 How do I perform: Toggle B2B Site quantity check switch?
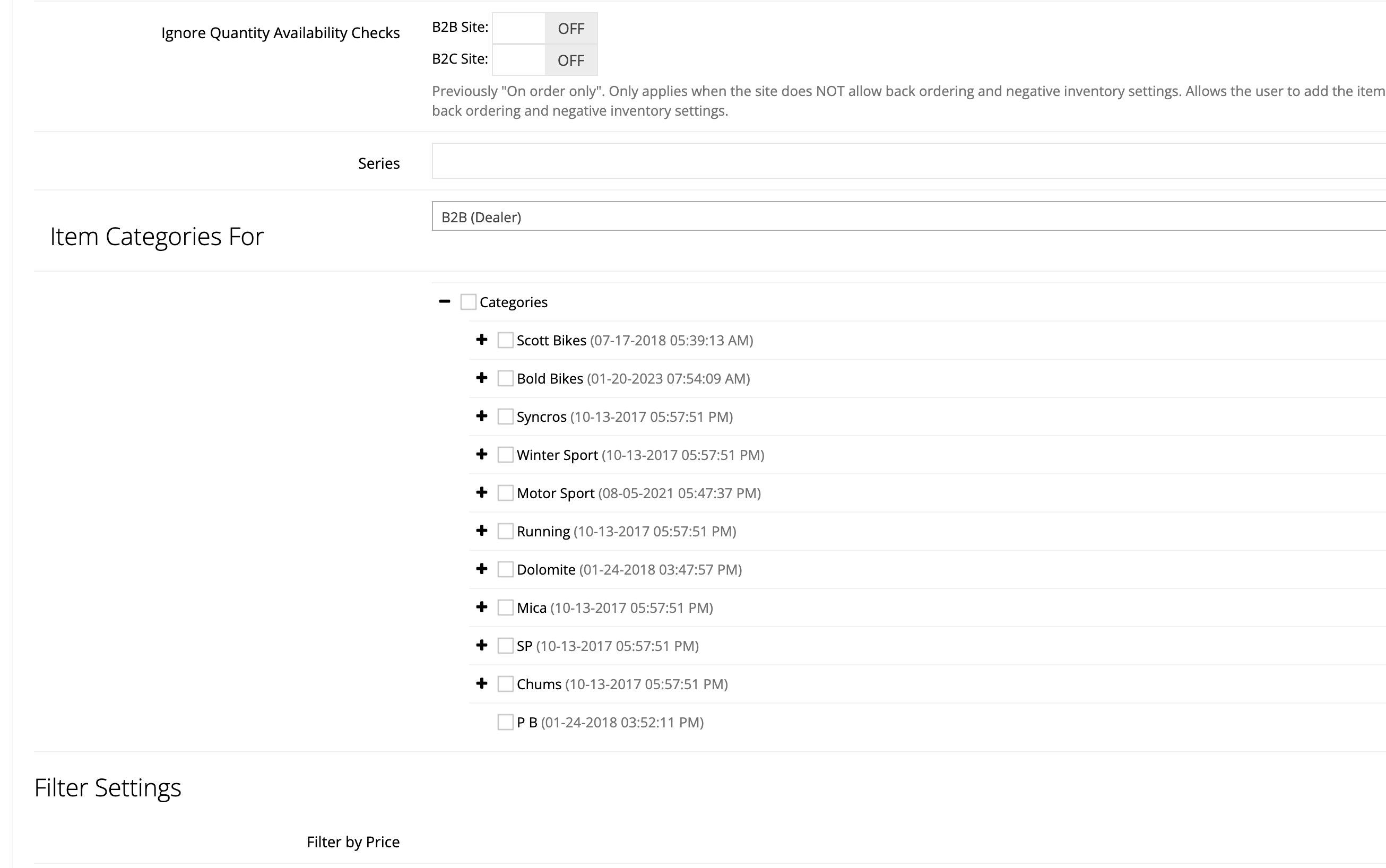[x=544, y=28]
